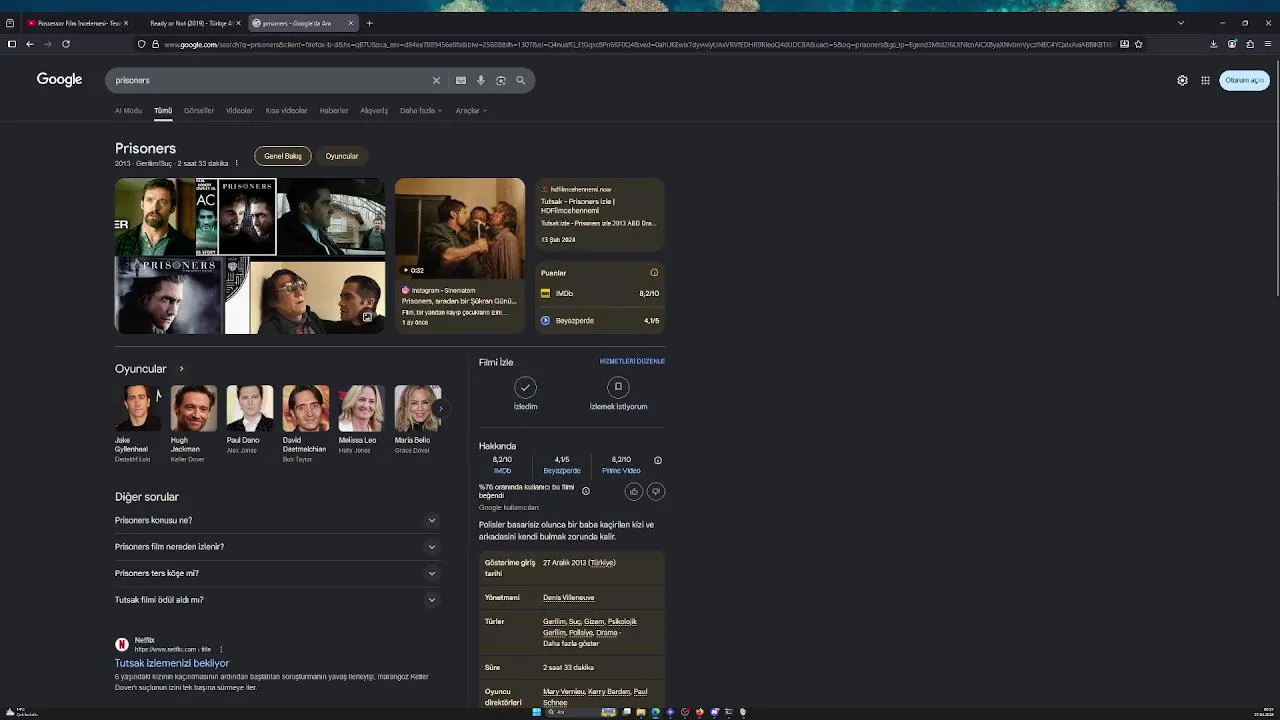
Task: Click the thumbs down dislike icon
Action: [x=656, y=491]
